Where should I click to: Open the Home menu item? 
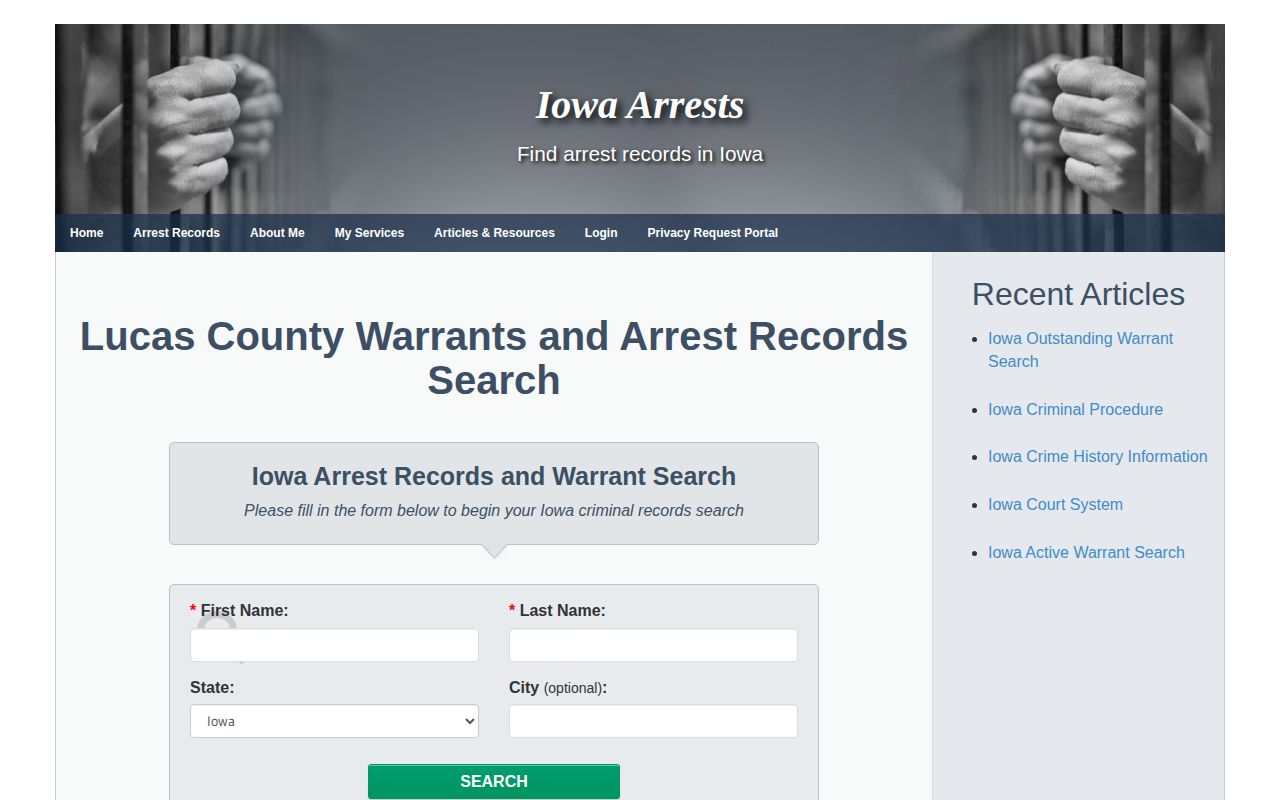pyautogui.click(x=87, y=233)
